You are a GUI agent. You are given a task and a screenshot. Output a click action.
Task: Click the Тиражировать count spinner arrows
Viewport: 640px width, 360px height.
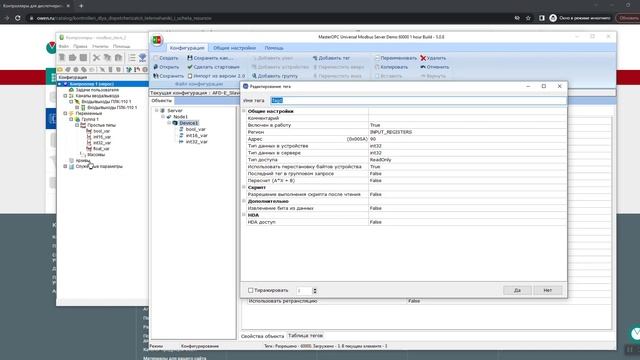click(x=314, y=290)
